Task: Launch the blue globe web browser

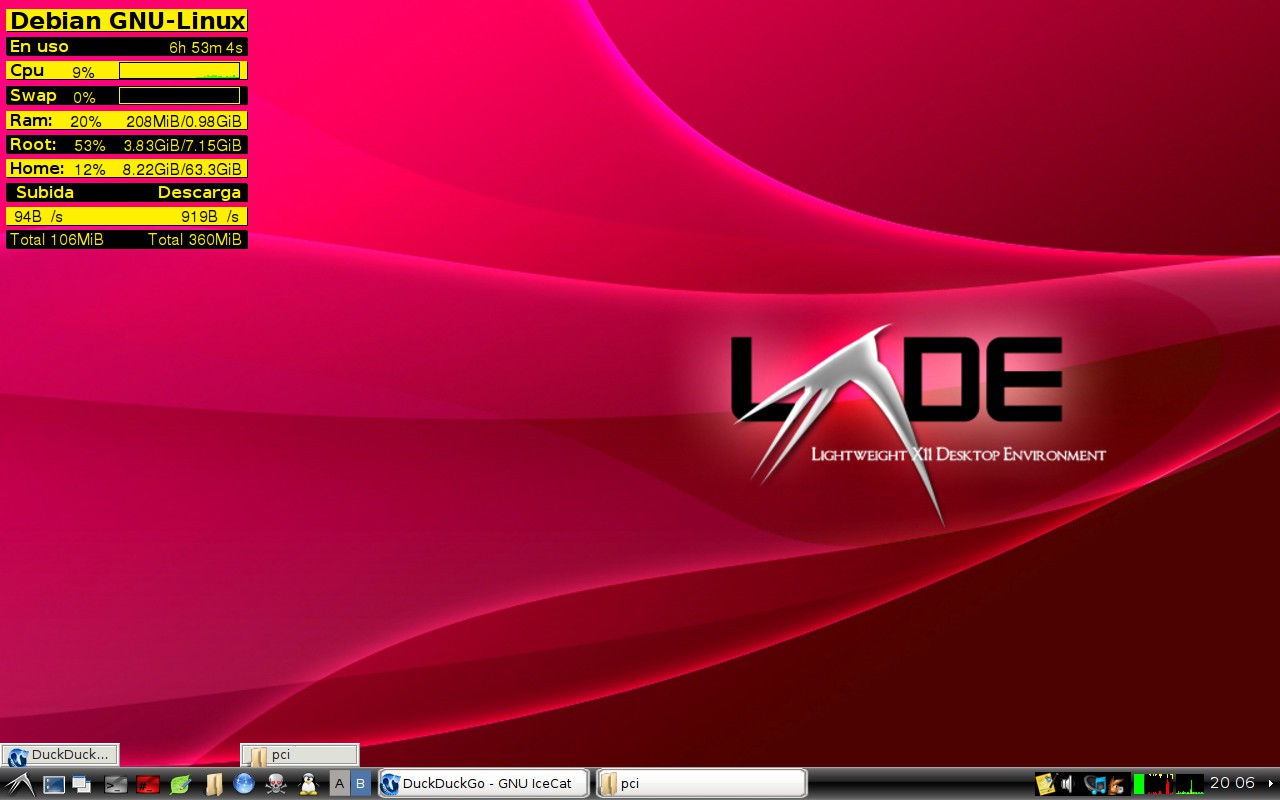Action: click(244, 784)
